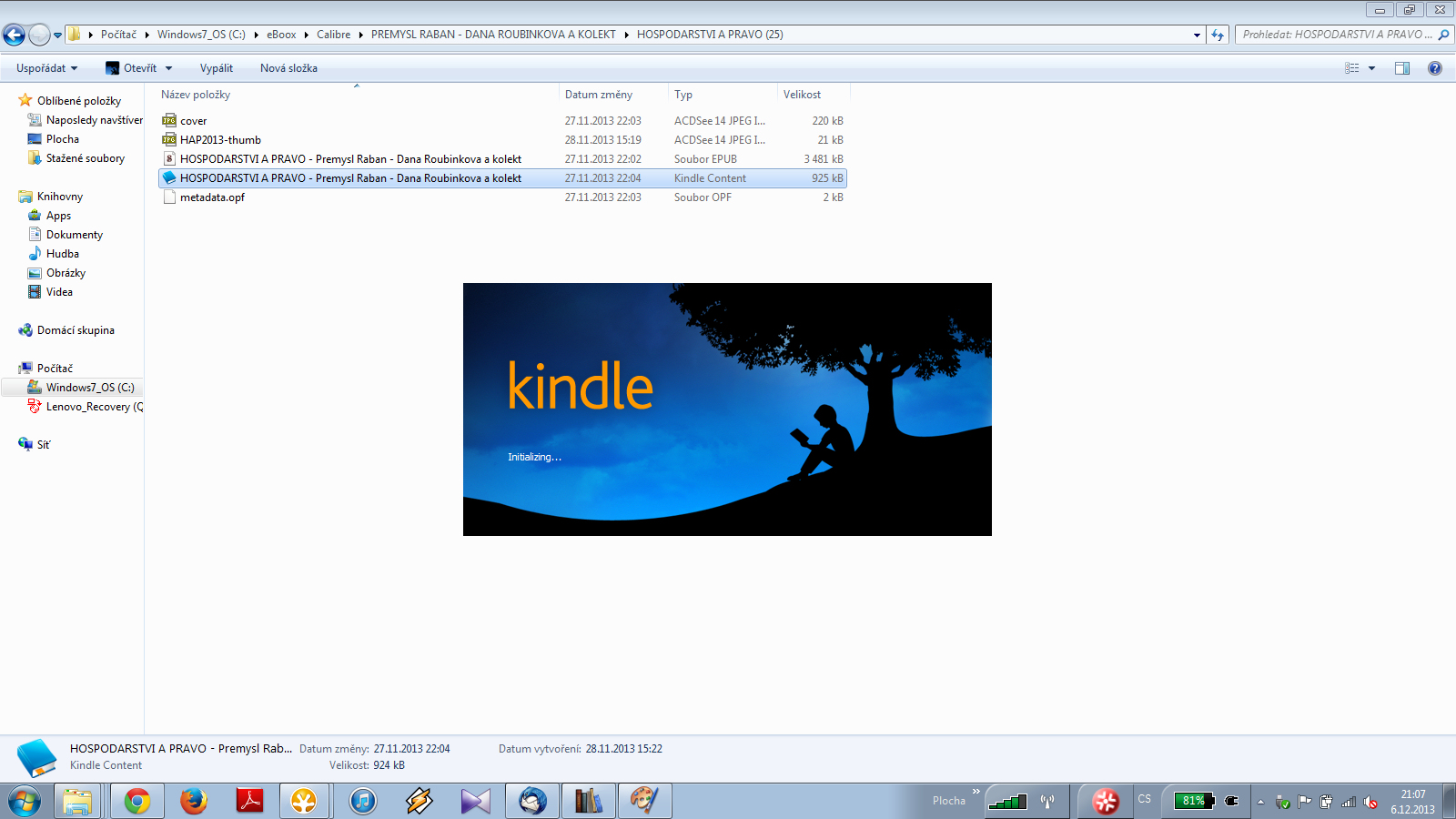Open Adobe Reader from taskbar

[x=249, y=801]
